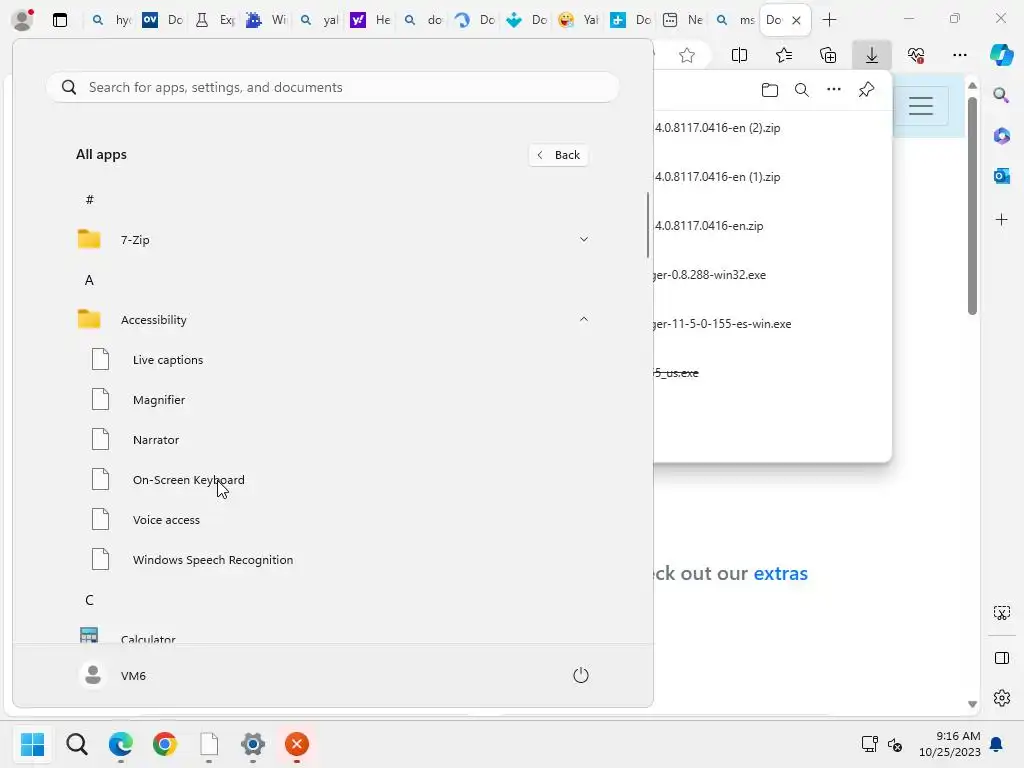Open Windows Start button on taskbar
The width and height of the screenshot is (1024, 768).
point(32,744)
